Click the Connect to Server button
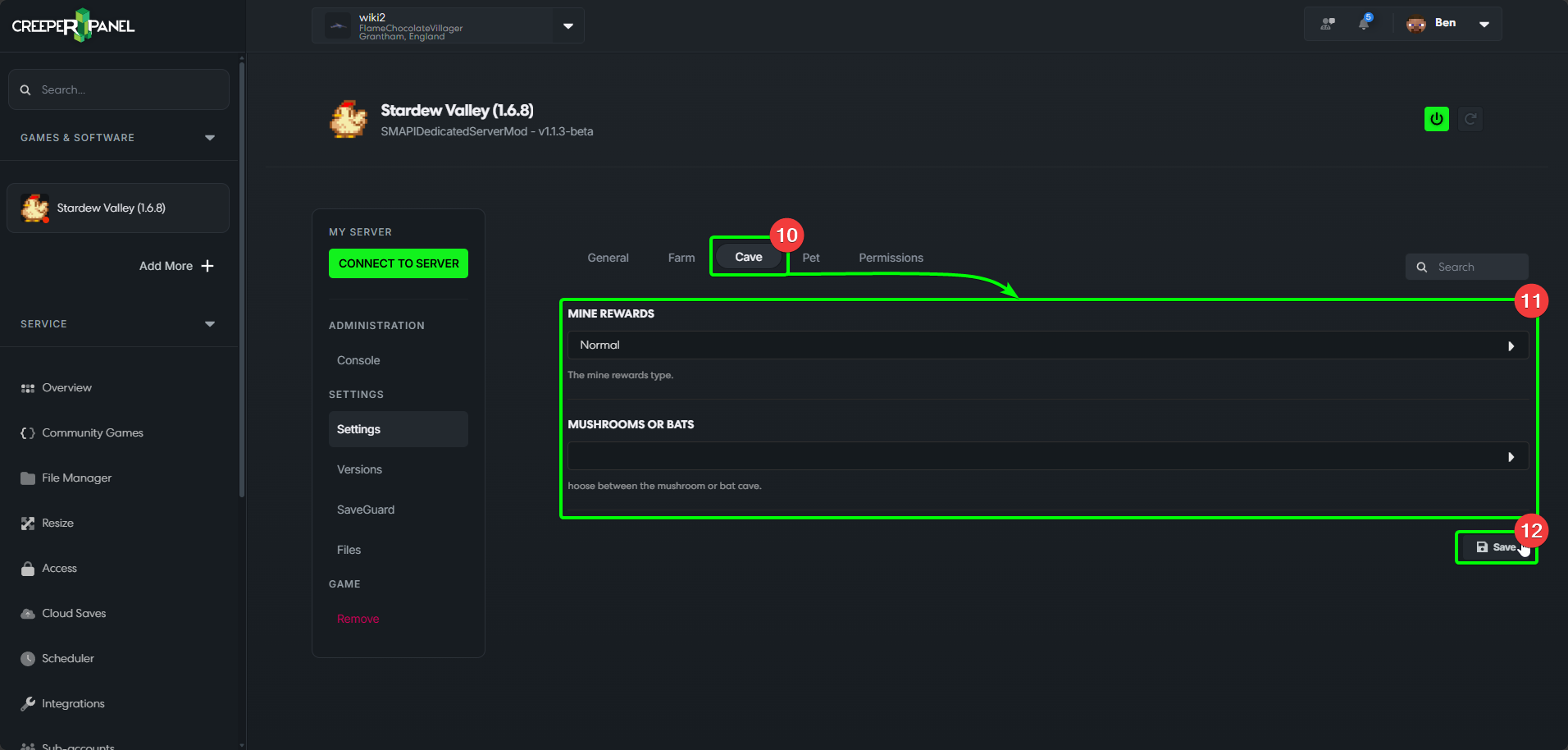Screen dimensions: 1568x750 coord(399,263)
